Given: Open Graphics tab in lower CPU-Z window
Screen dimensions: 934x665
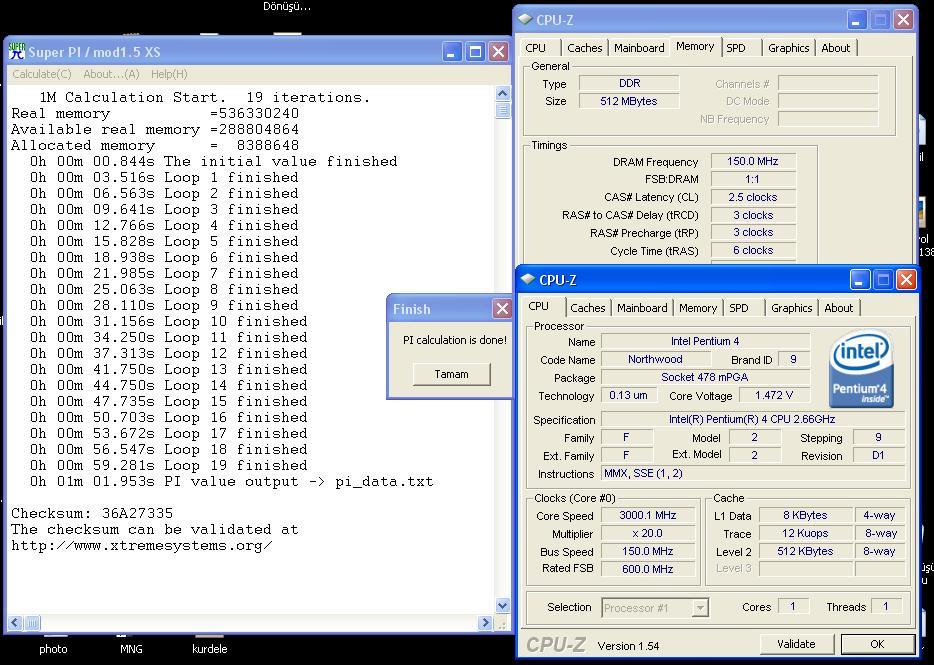Looking at the screenshot, I should pos(792,308).
